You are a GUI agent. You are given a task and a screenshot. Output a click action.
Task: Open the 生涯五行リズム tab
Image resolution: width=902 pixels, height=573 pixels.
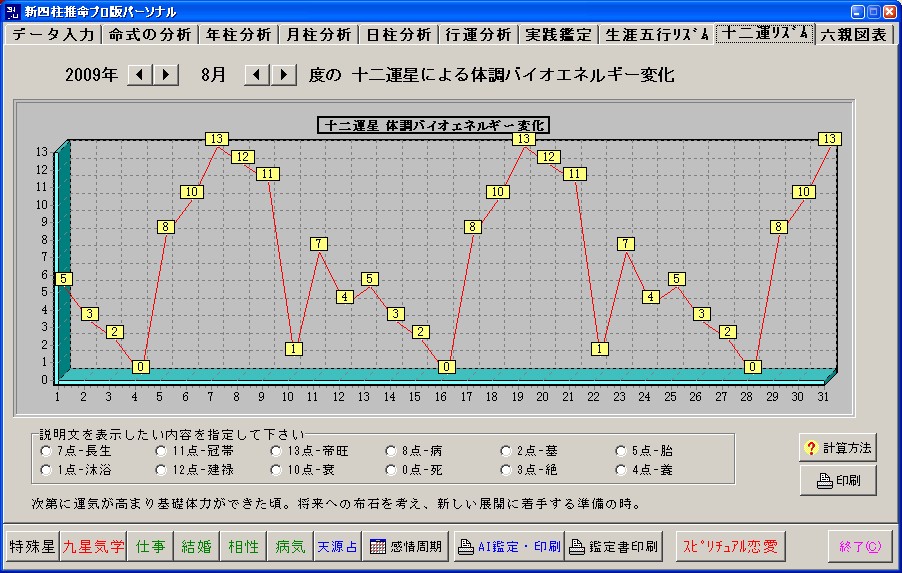pos(657,35)
